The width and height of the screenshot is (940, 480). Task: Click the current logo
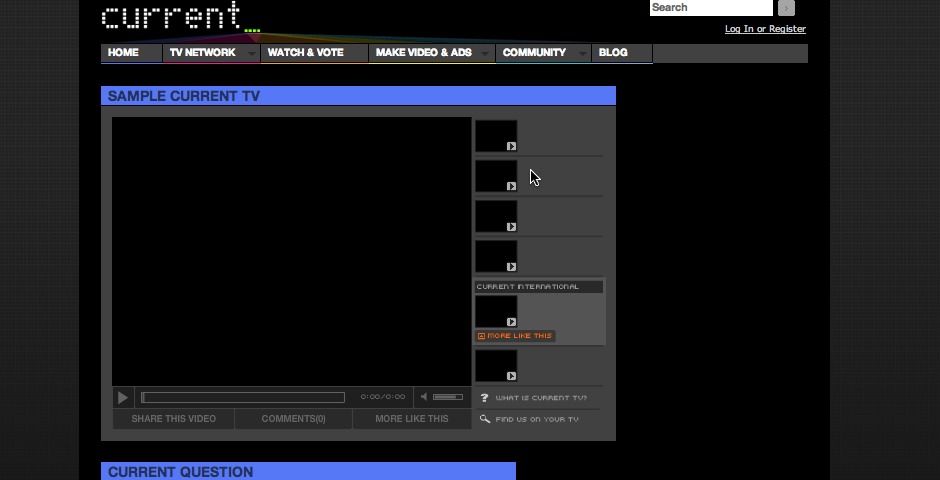[x=180, y=16]
